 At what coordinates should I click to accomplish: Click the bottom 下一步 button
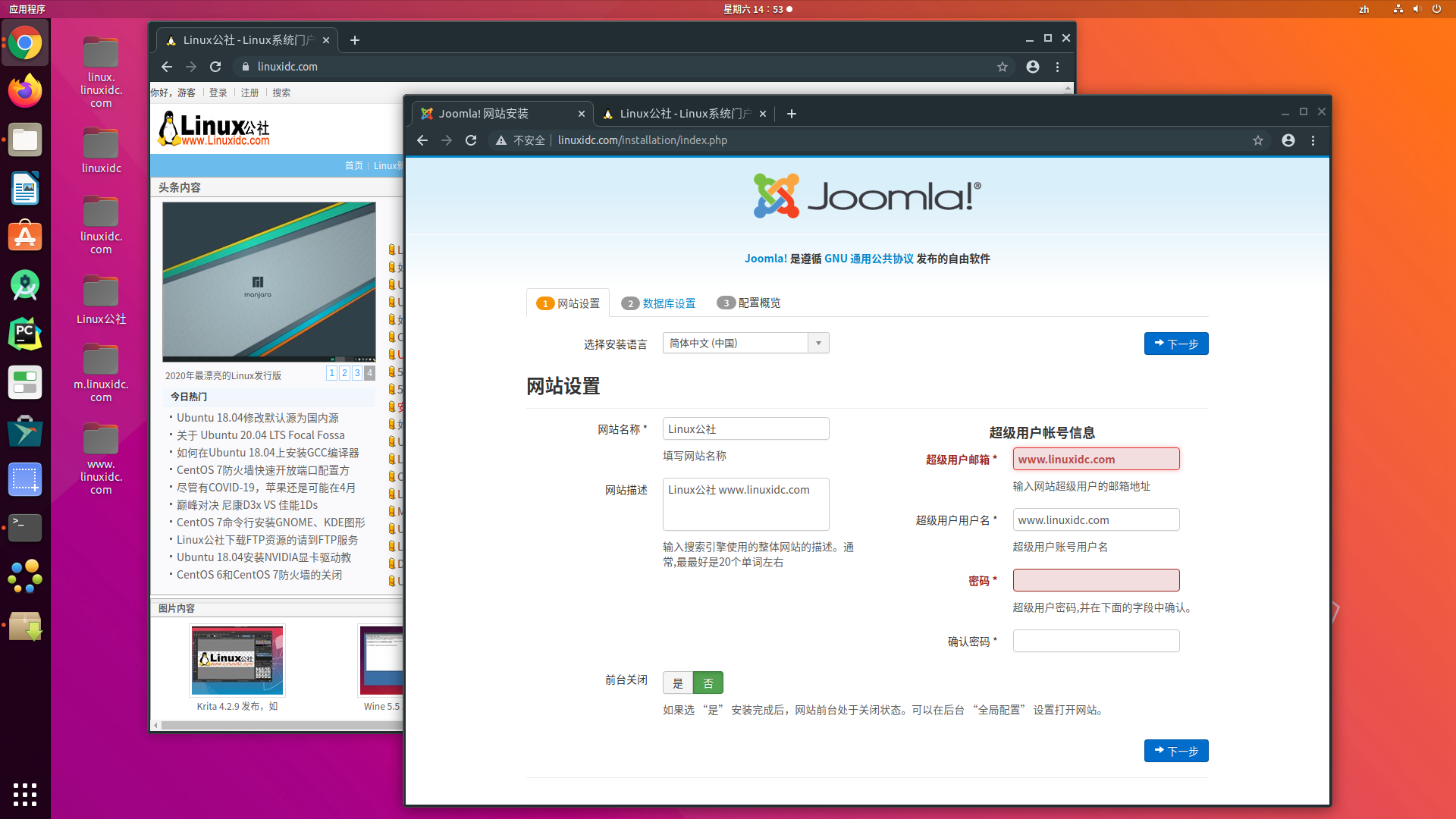click(1176, 751)
